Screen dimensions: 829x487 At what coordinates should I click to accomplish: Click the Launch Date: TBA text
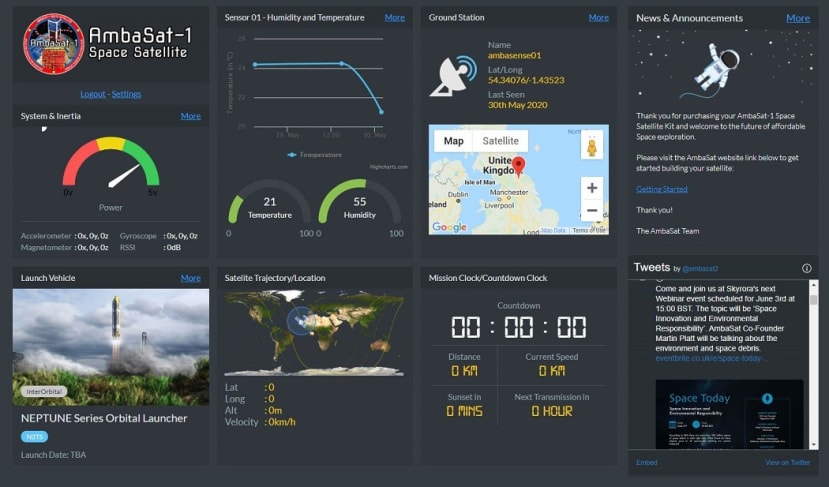coord(53,455)
